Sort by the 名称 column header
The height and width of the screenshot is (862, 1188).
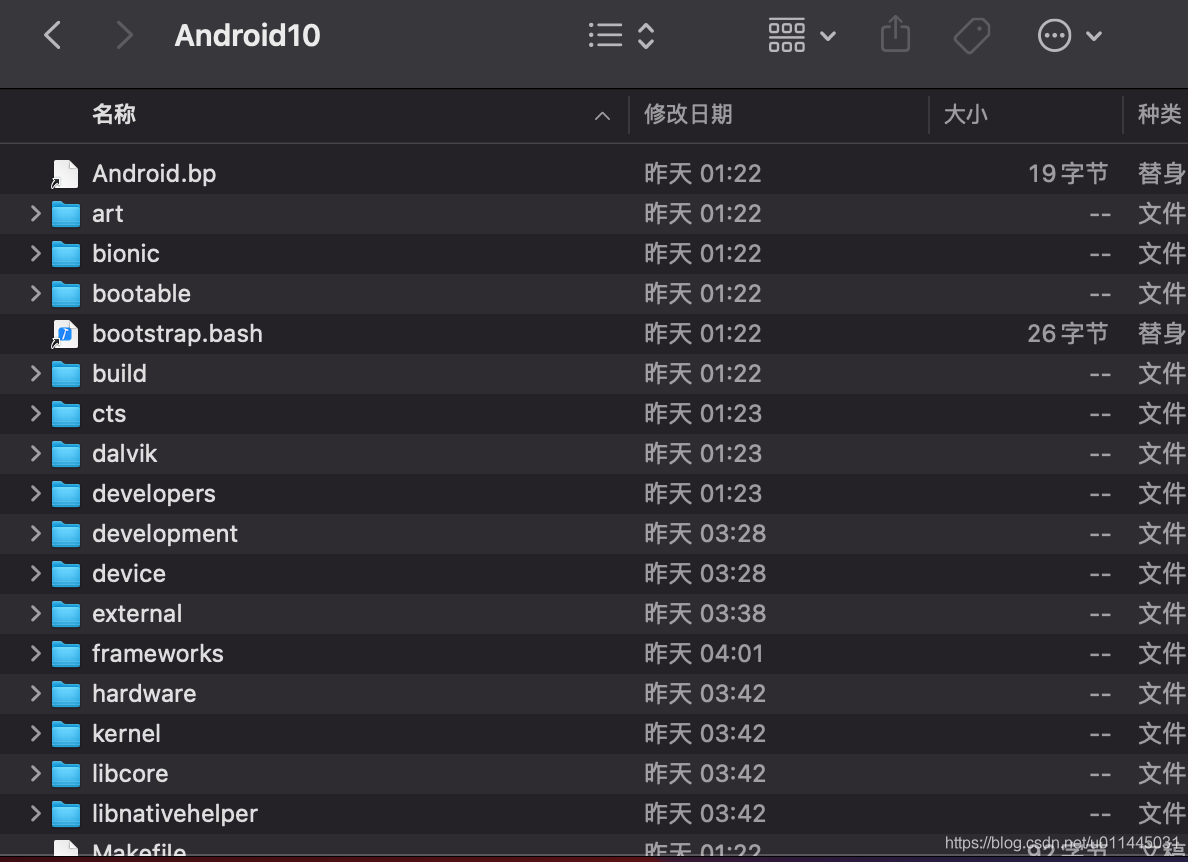click(x=114, y=114)
